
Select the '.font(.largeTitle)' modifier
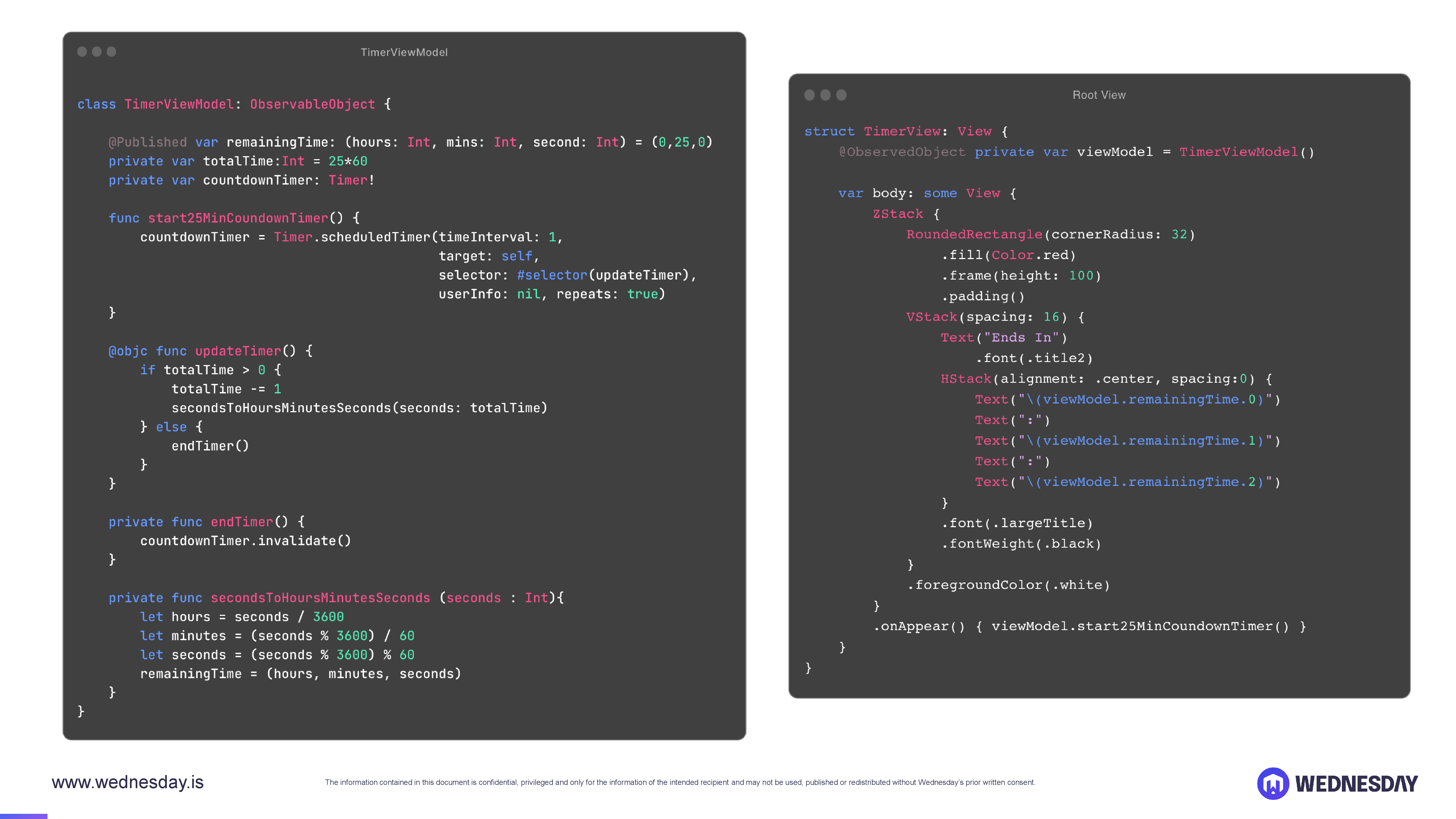pyautogui.click(x=1017, y=523)
